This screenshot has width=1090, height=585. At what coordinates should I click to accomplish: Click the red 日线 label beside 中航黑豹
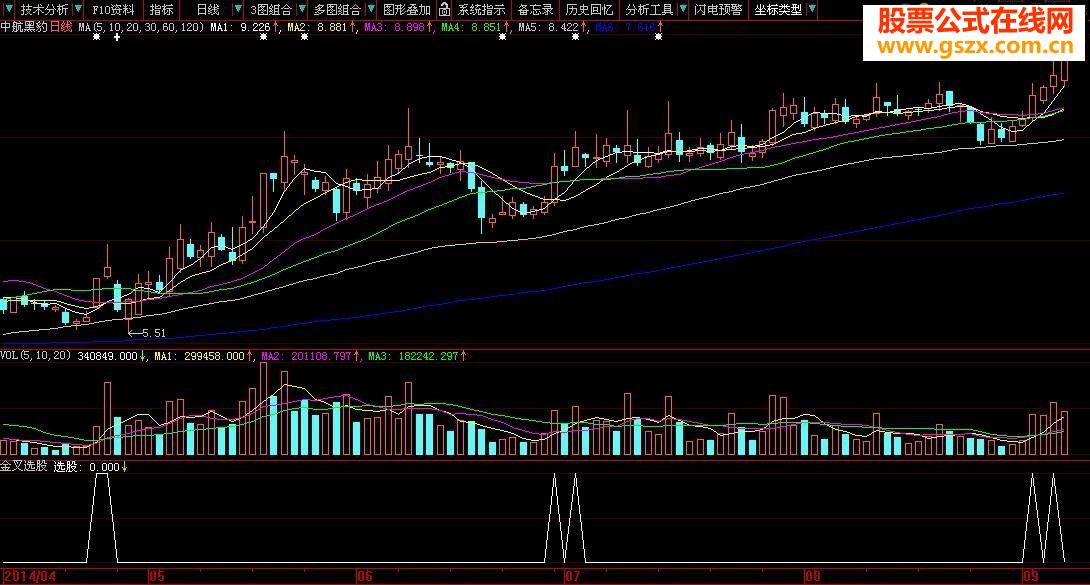(61, 27)
